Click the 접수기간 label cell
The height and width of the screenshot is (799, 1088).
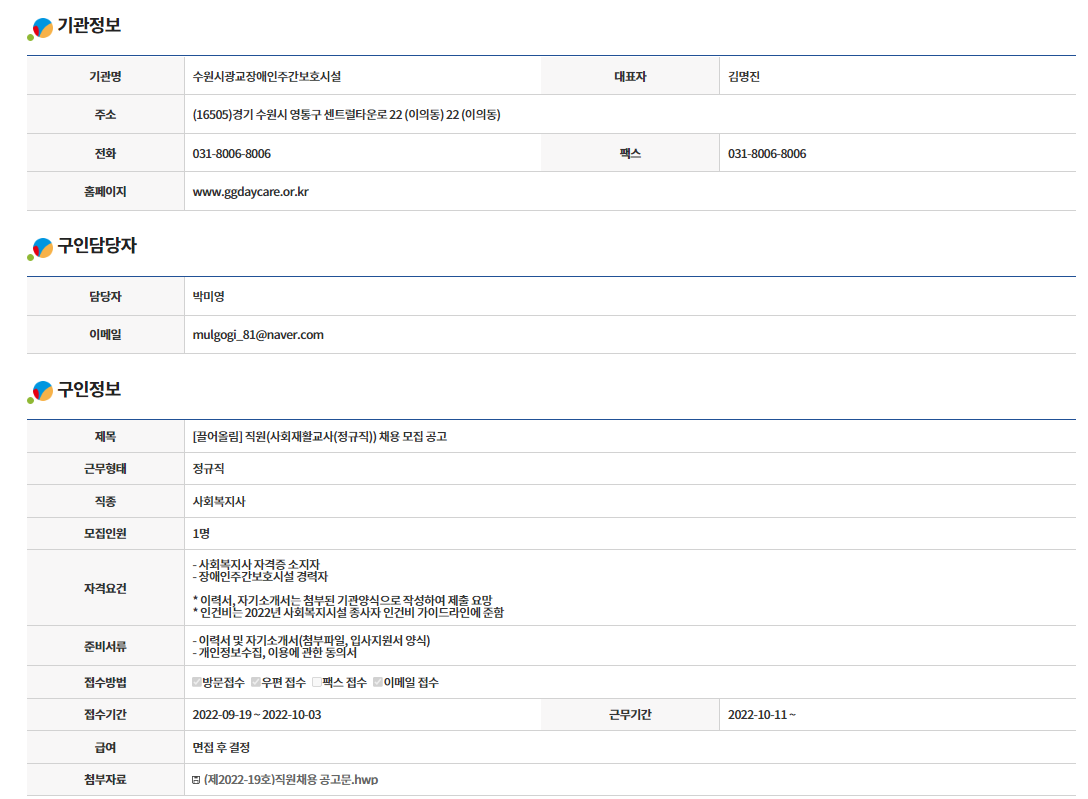105,714
